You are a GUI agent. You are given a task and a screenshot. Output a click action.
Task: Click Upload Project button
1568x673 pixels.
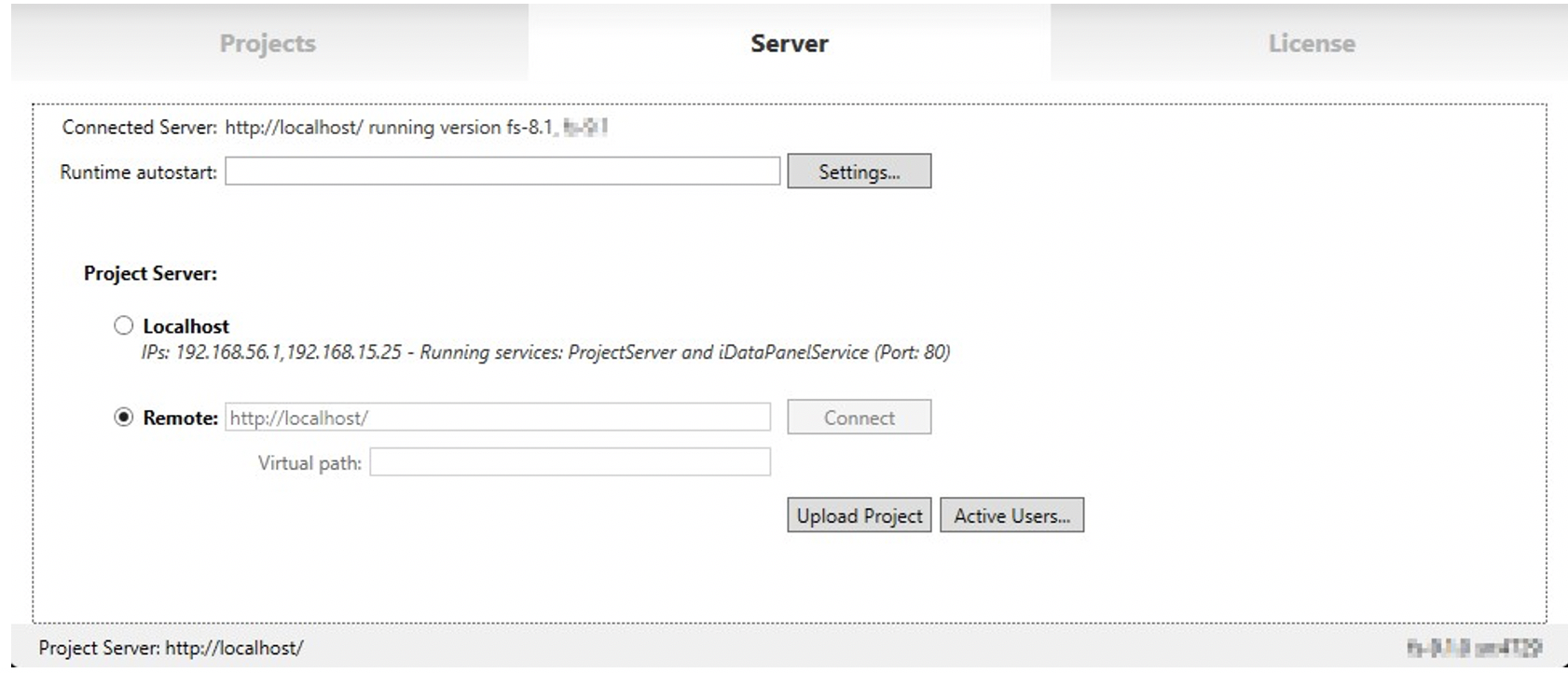[x=859, y=515]
